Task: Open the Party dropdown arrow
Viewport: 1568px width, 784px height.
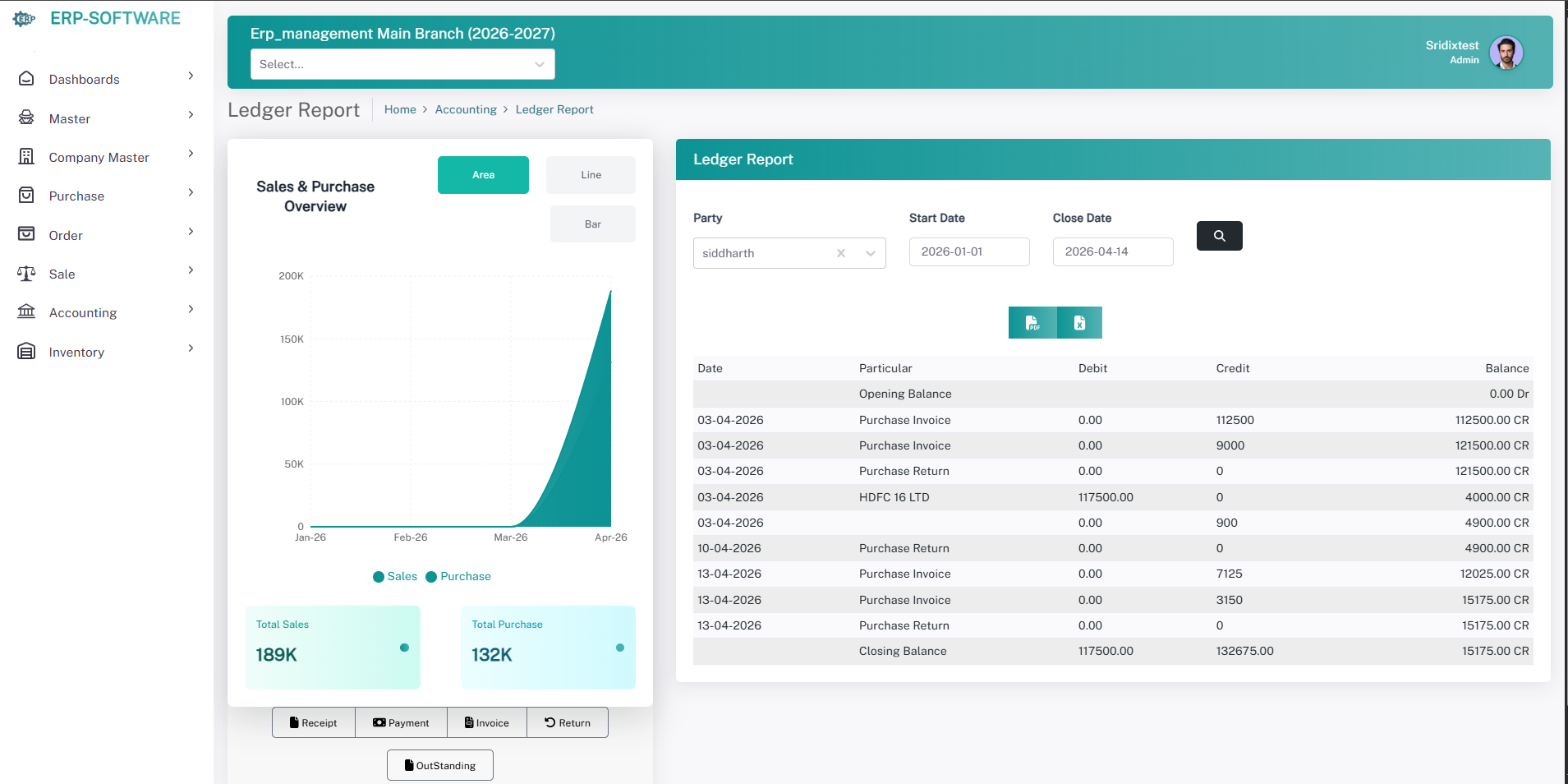Action: click(871, 253)
